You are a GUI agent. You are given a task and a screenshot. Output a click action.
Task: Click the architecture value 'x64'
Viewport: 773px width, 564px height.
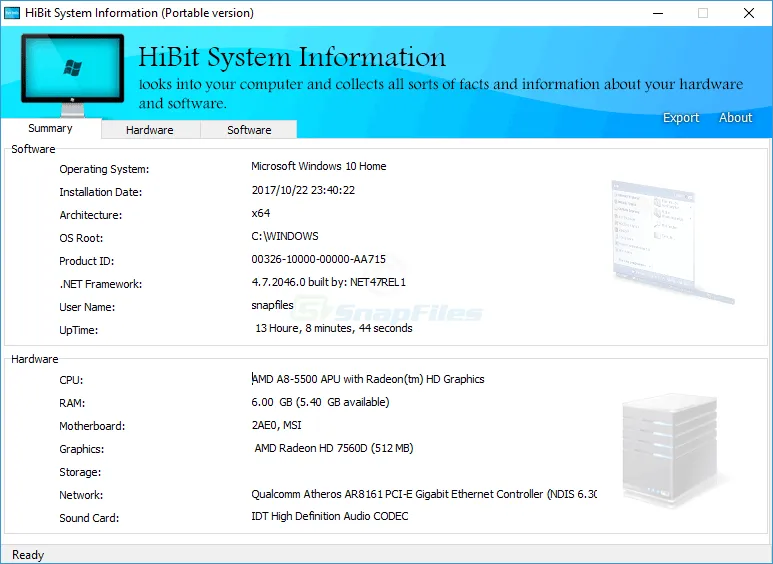coord(261,213)
